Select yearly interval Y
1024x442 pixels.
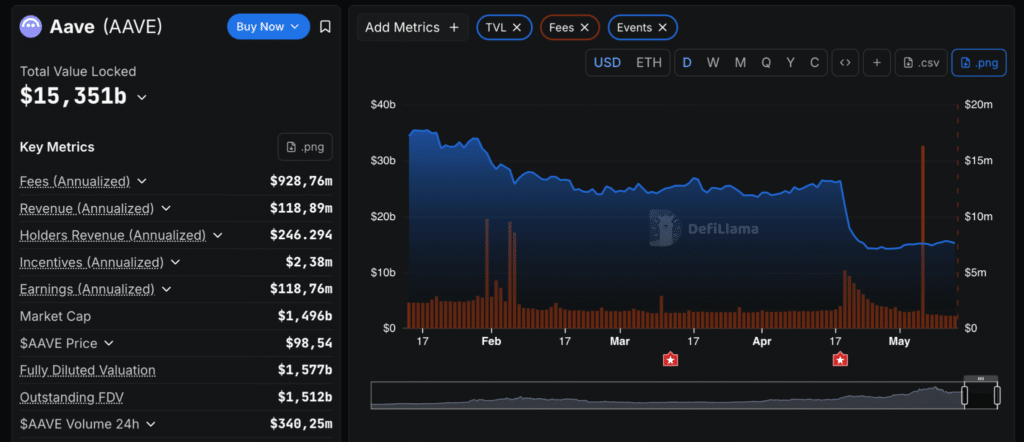click(791, 63)
